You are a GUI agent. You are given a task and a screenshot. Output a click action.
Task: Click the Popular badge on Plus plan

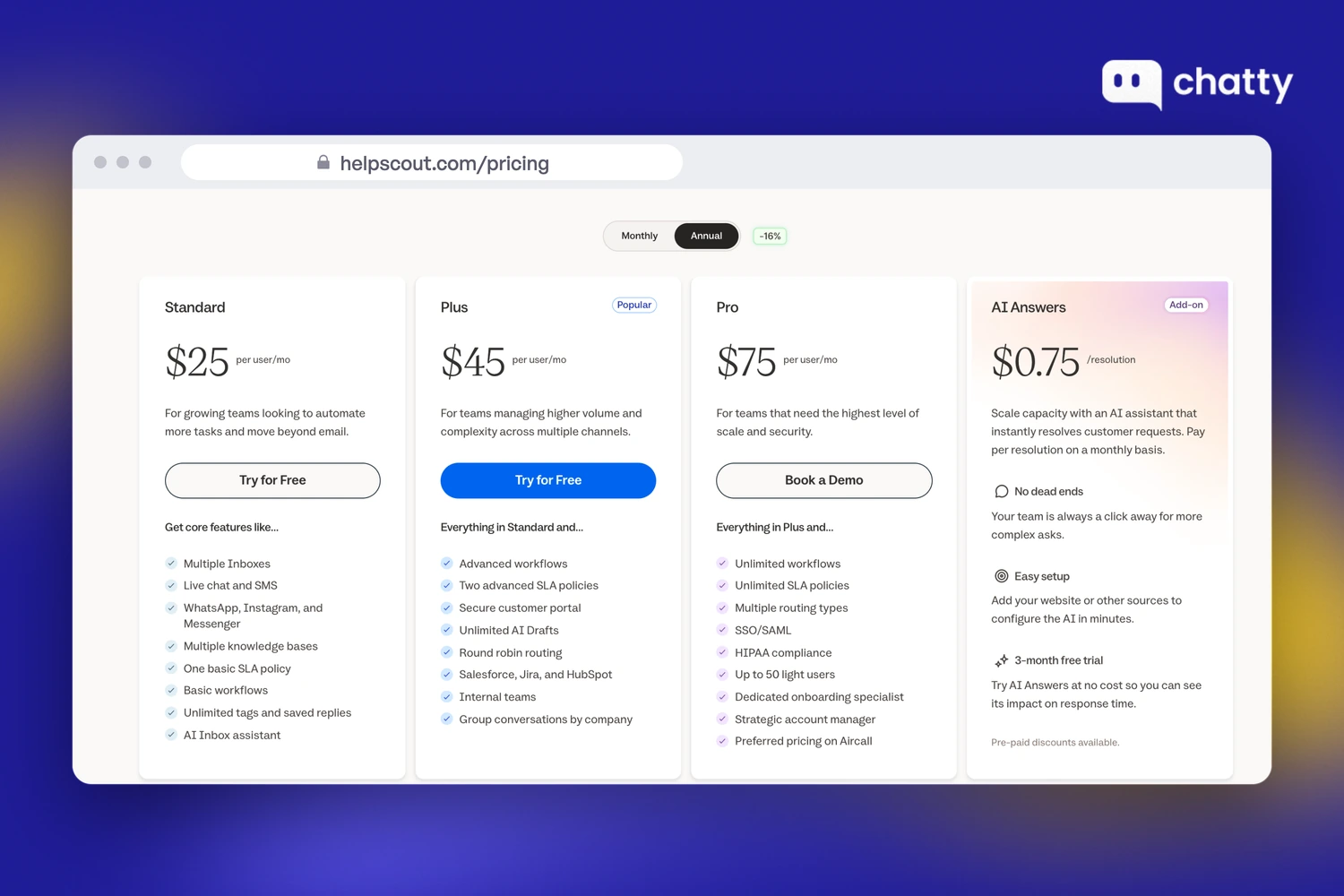point(634,305)
